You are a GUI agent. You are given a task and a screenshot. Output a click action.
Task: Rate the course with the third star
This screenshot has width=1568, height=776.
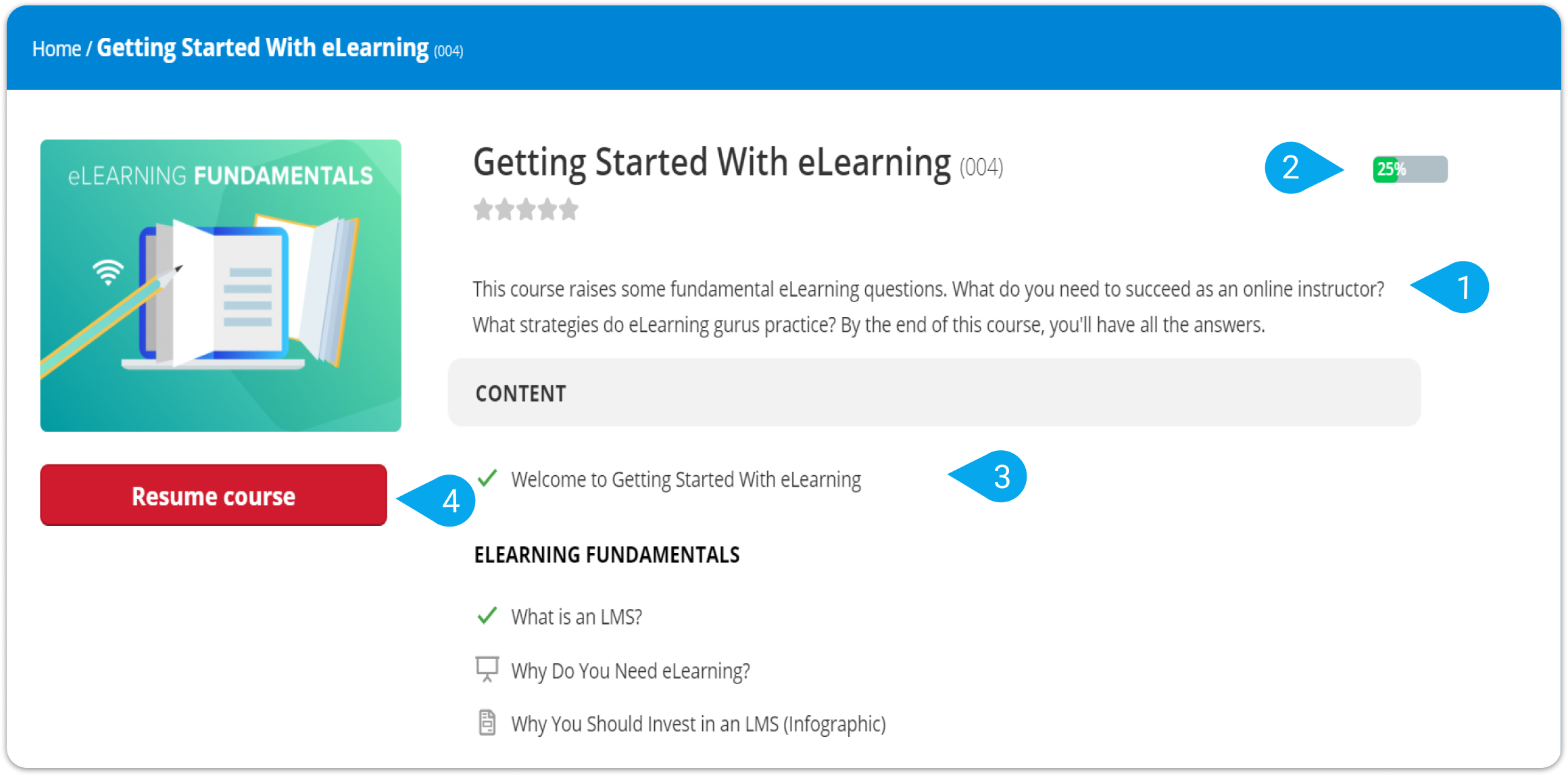[526, 210]
